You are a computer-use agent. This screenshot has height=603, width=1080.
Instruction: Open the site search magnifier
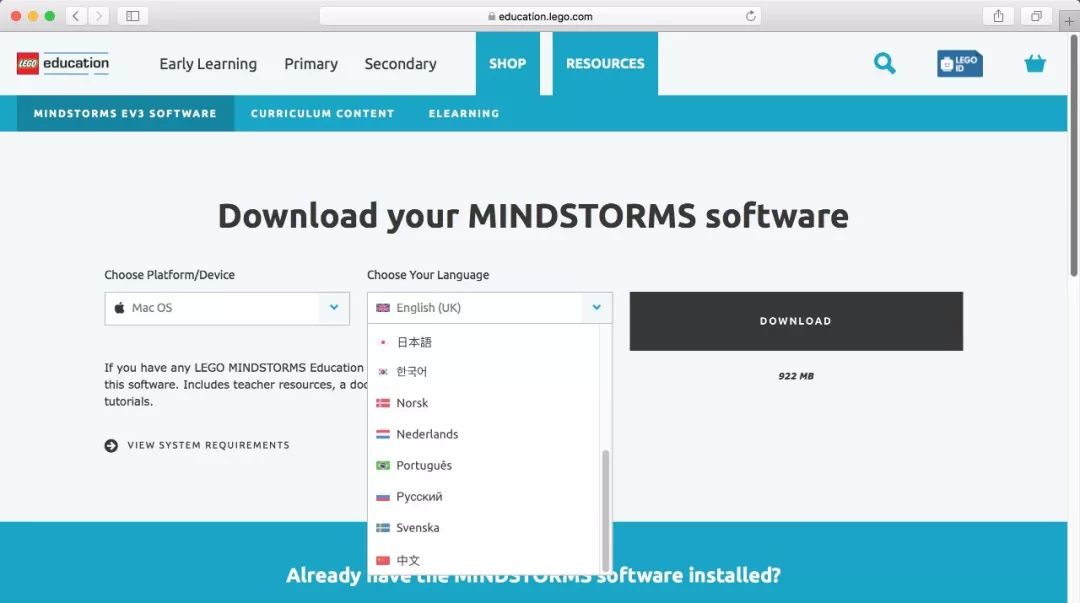tap(884, 63)
